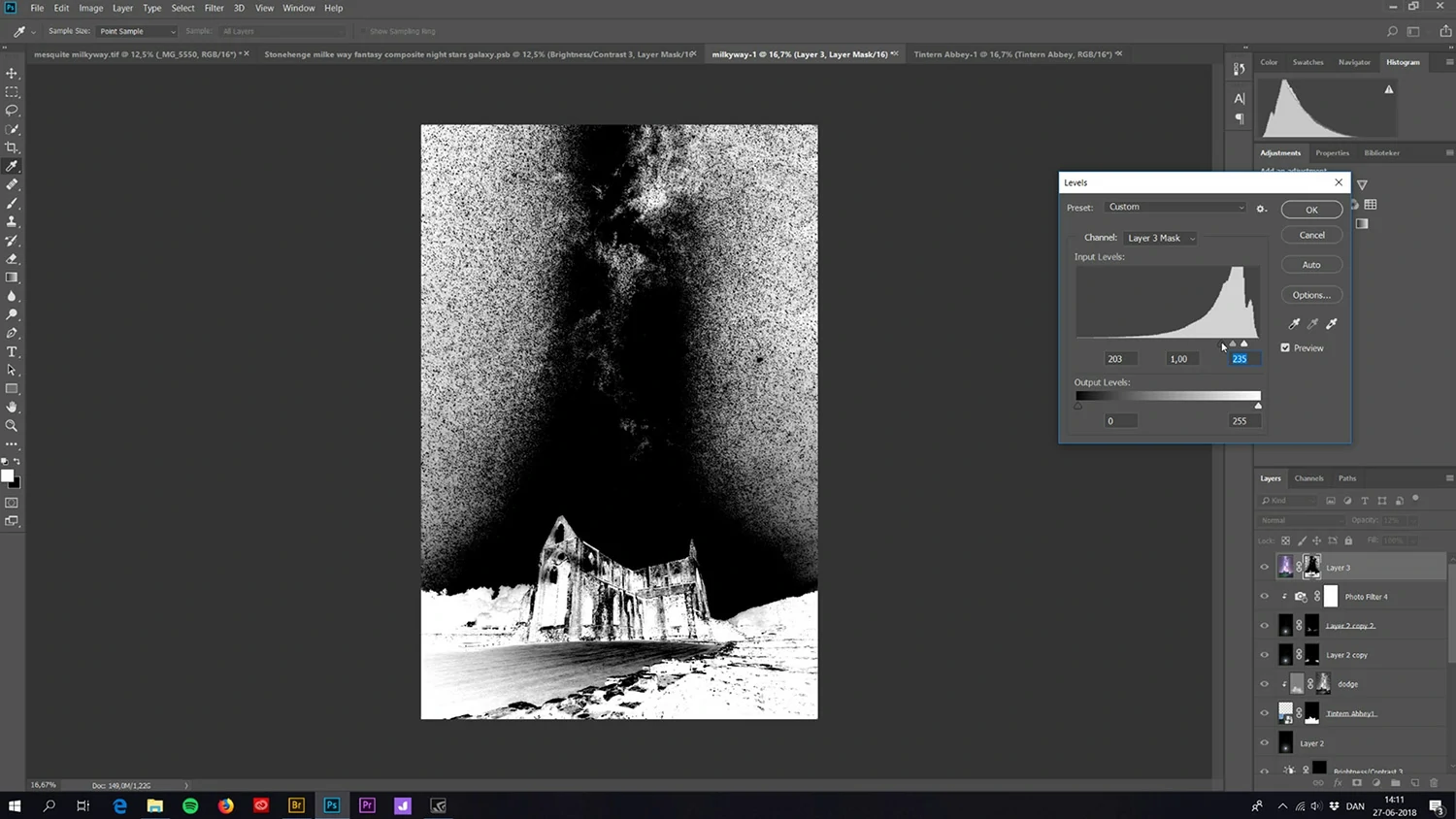Select the Lasso tool
The height and width of the screenshot is (819, 1456).
[x=12, y=111]
